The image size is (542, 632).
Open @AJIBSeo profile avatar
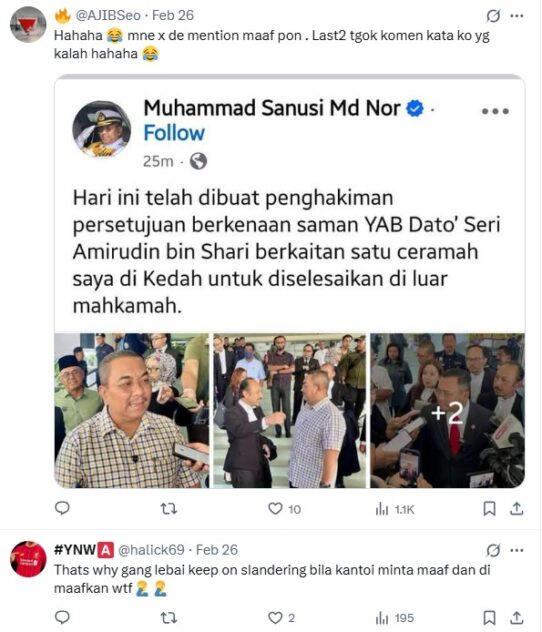point(28,25)
